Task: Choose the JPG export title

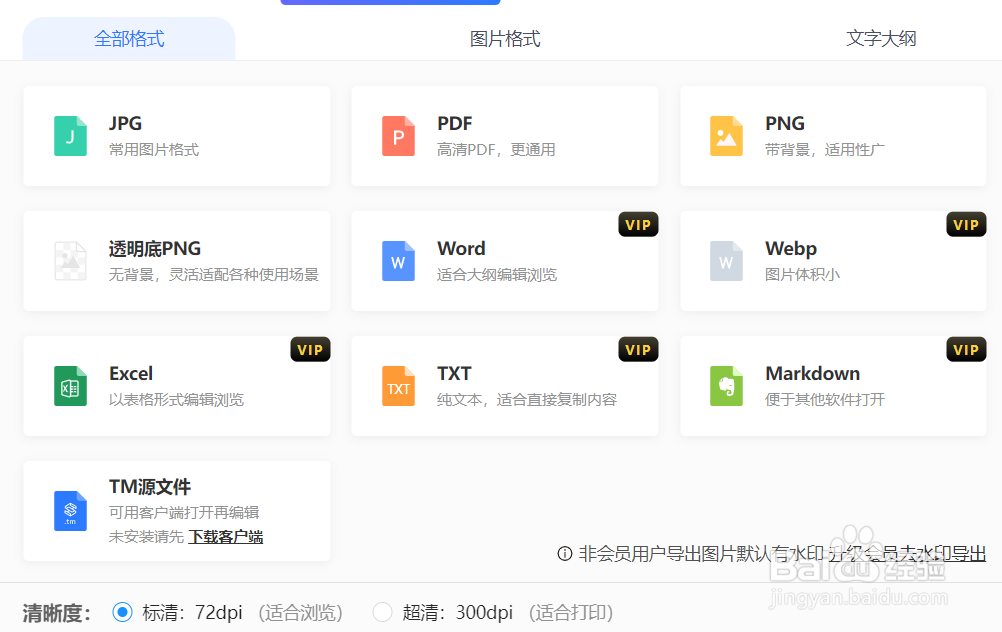Action: point(125,123)
